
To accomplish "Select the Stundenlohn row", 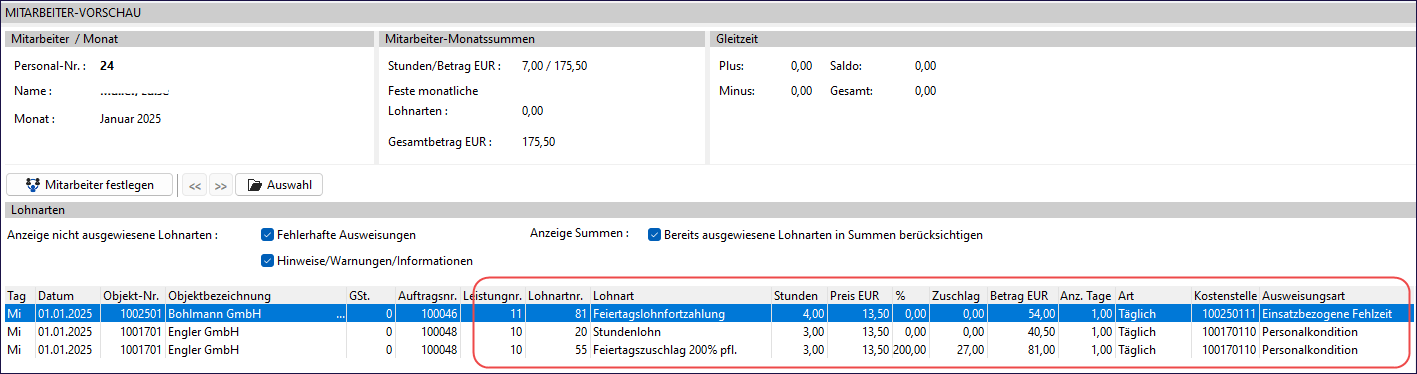I will pyautogui.click(x=708, y=332).
